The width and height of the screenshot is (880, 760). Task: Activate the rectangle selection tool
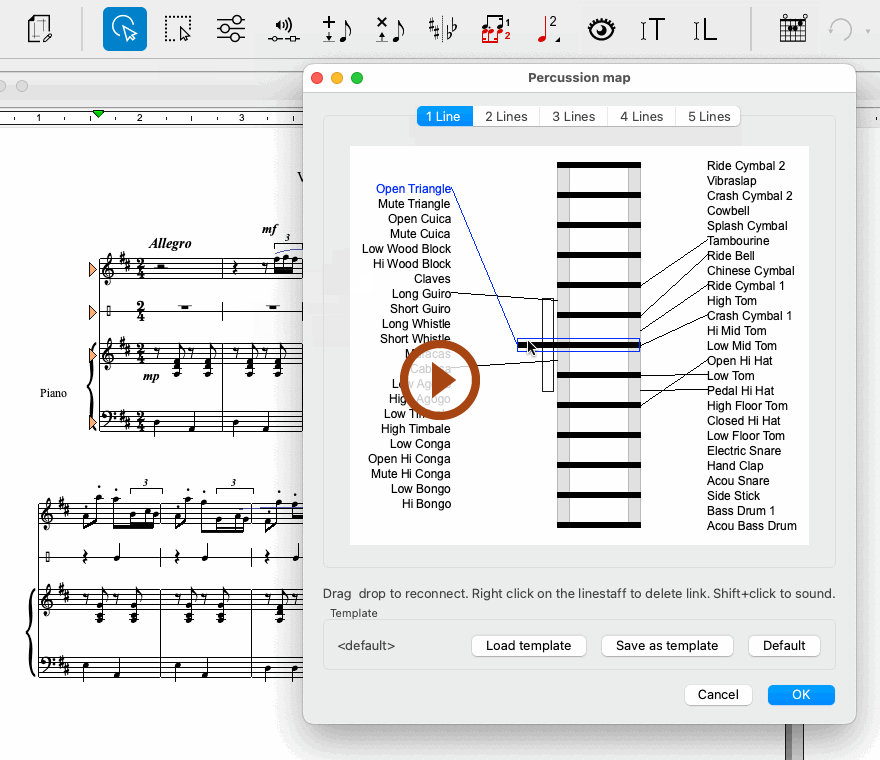[178, 29]
